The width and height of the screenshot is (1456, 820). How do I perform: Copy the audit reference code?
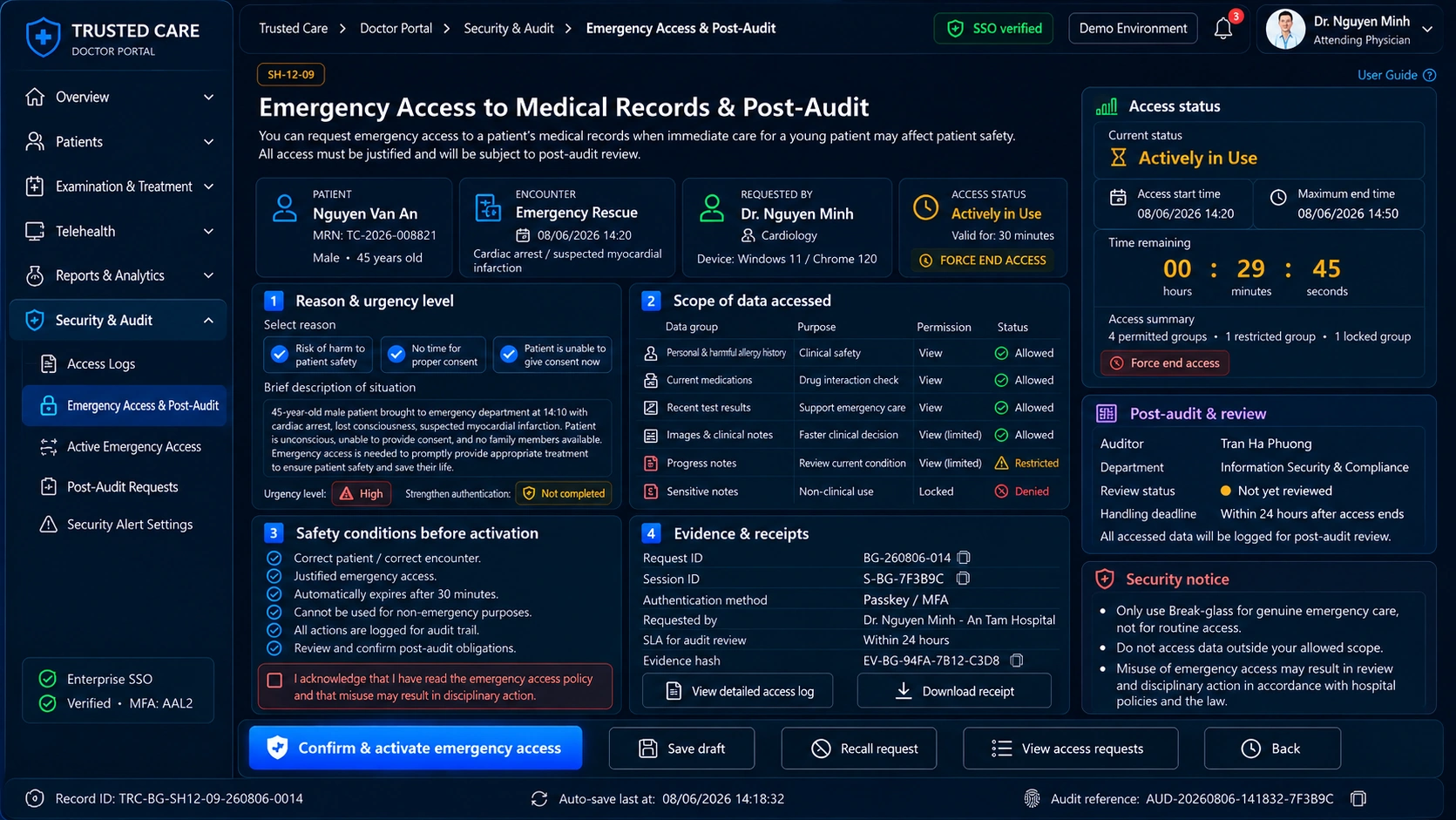tap(1358, 798)
